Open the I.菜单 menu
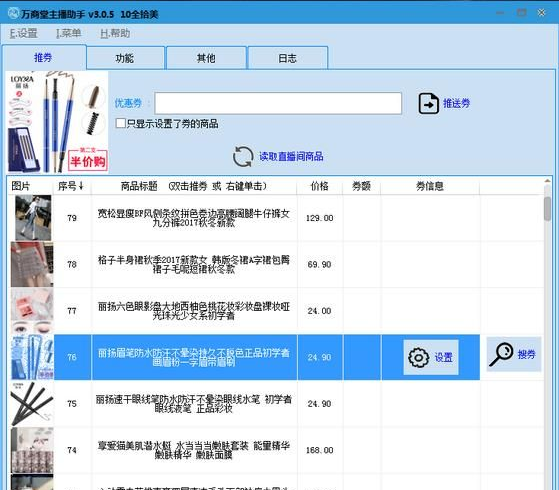This screenshot has width=559, height=490. [68, 33]
